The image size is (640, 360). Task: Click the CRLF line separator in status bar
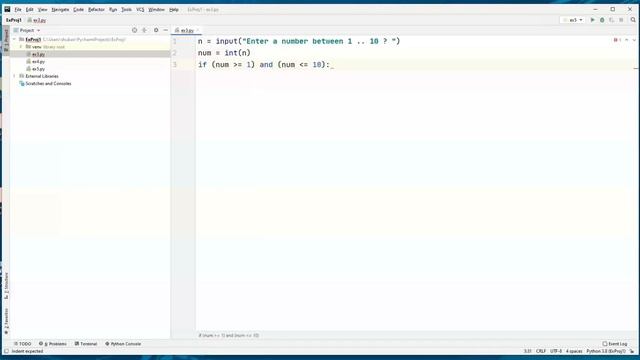[x=541, y=351]
